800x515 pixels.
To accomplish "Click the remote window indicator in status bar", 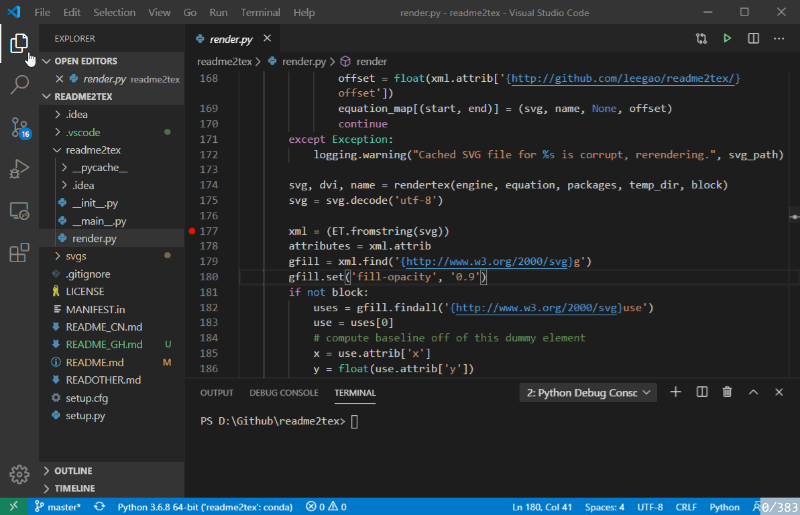I will click(14, 506).
